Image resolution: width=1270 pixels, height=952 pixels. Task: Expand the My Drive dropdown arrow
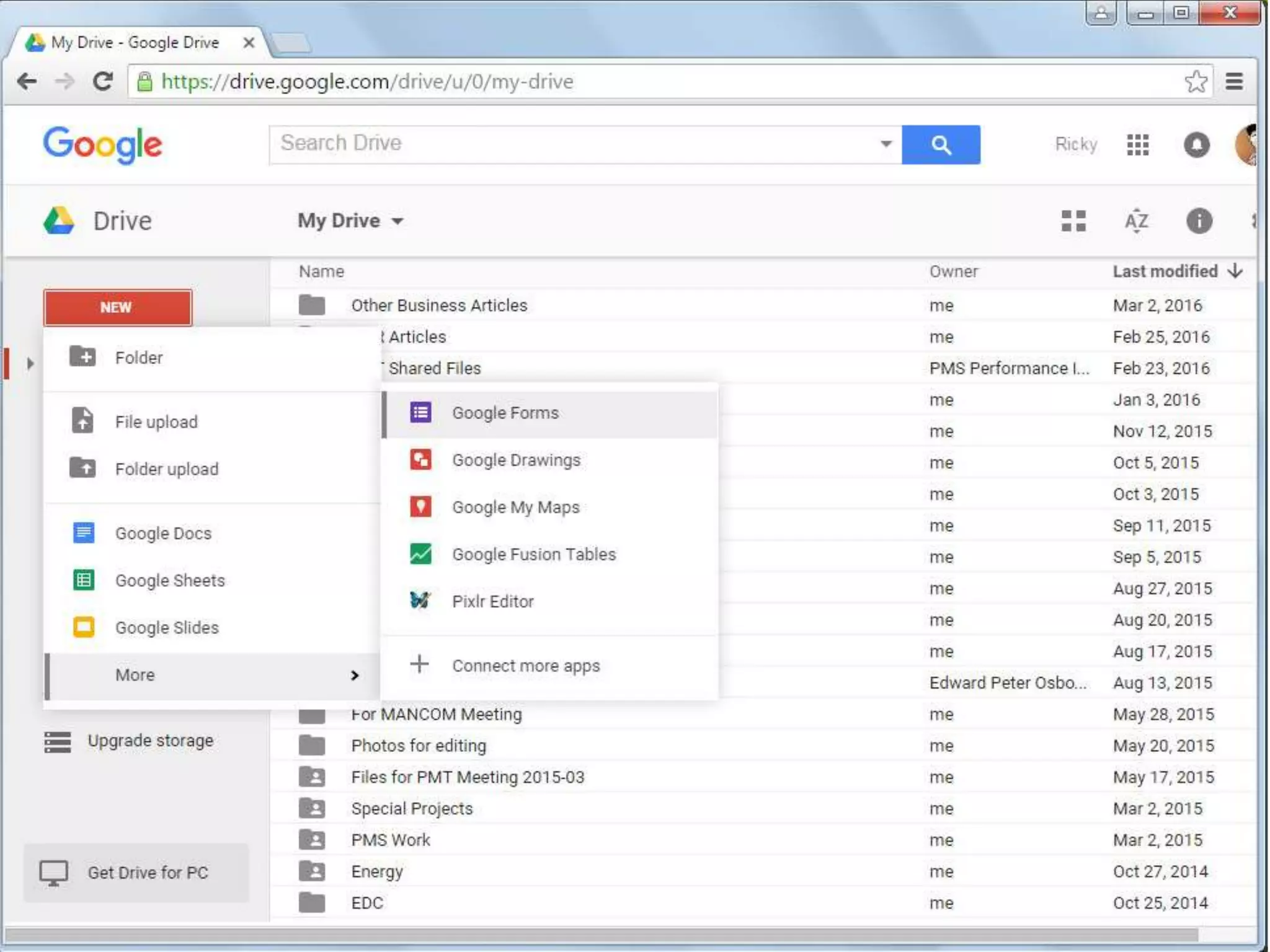coord(397,221)
